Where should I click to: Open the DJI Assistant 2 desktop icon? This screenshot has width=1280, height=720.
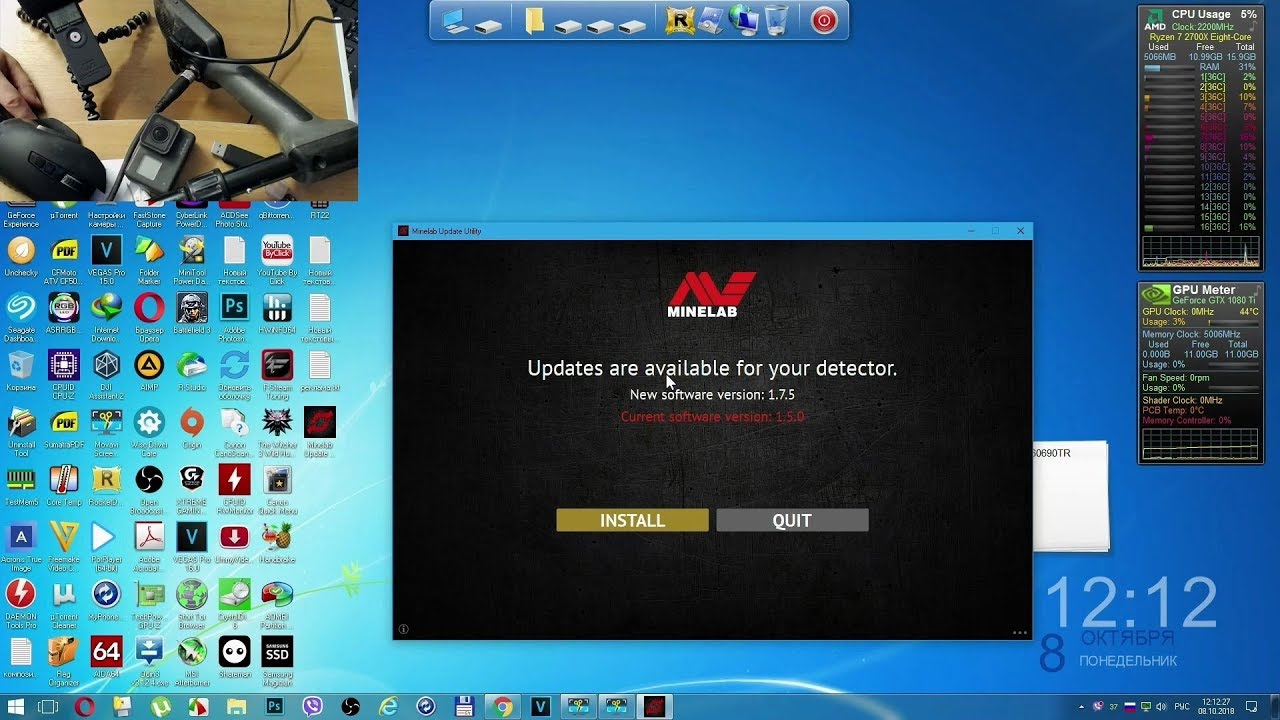[x=106, y=372]
